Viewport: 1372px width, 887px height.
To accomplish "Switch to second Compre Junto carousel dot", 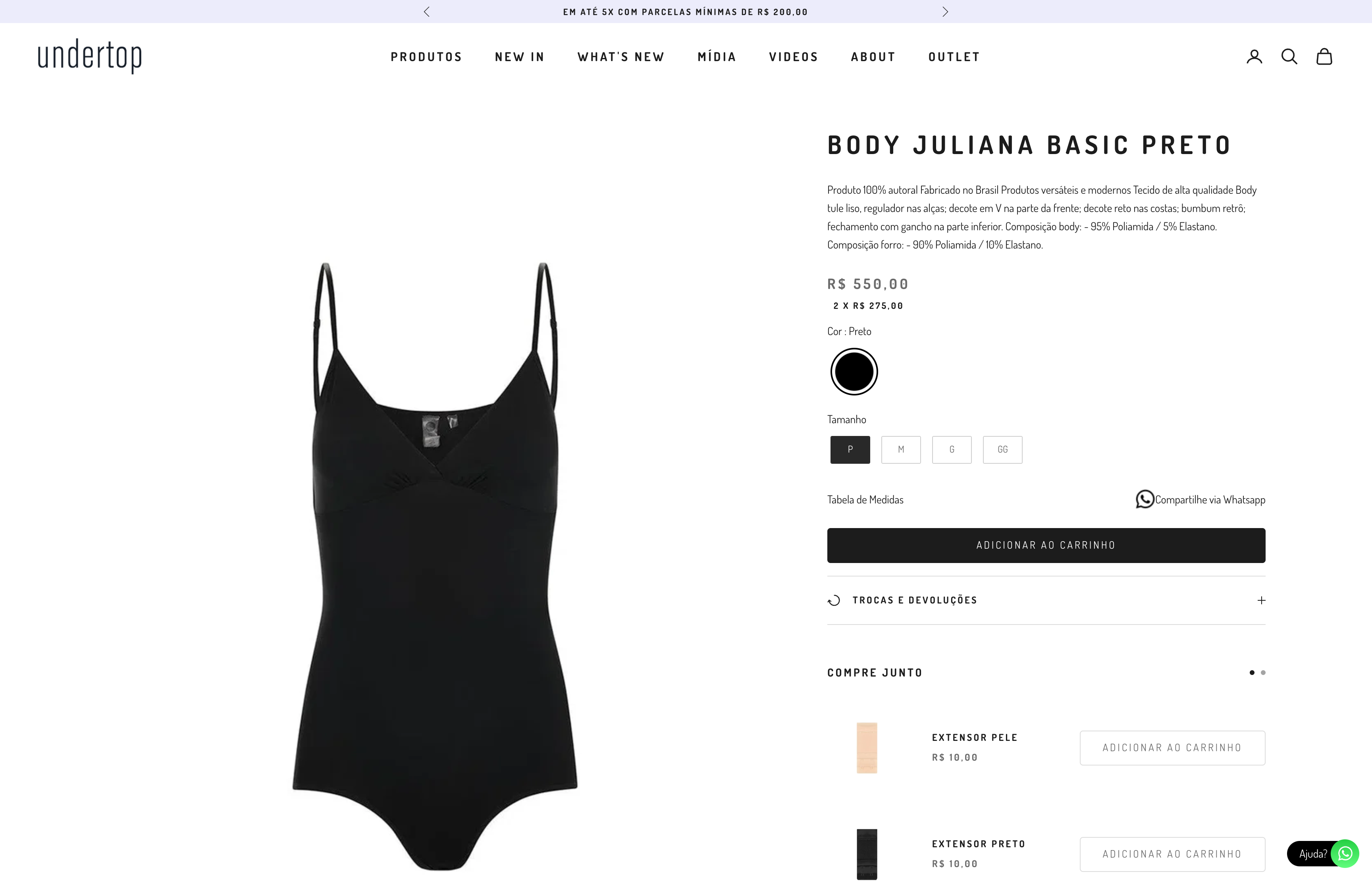I will tap(1263, 673).
